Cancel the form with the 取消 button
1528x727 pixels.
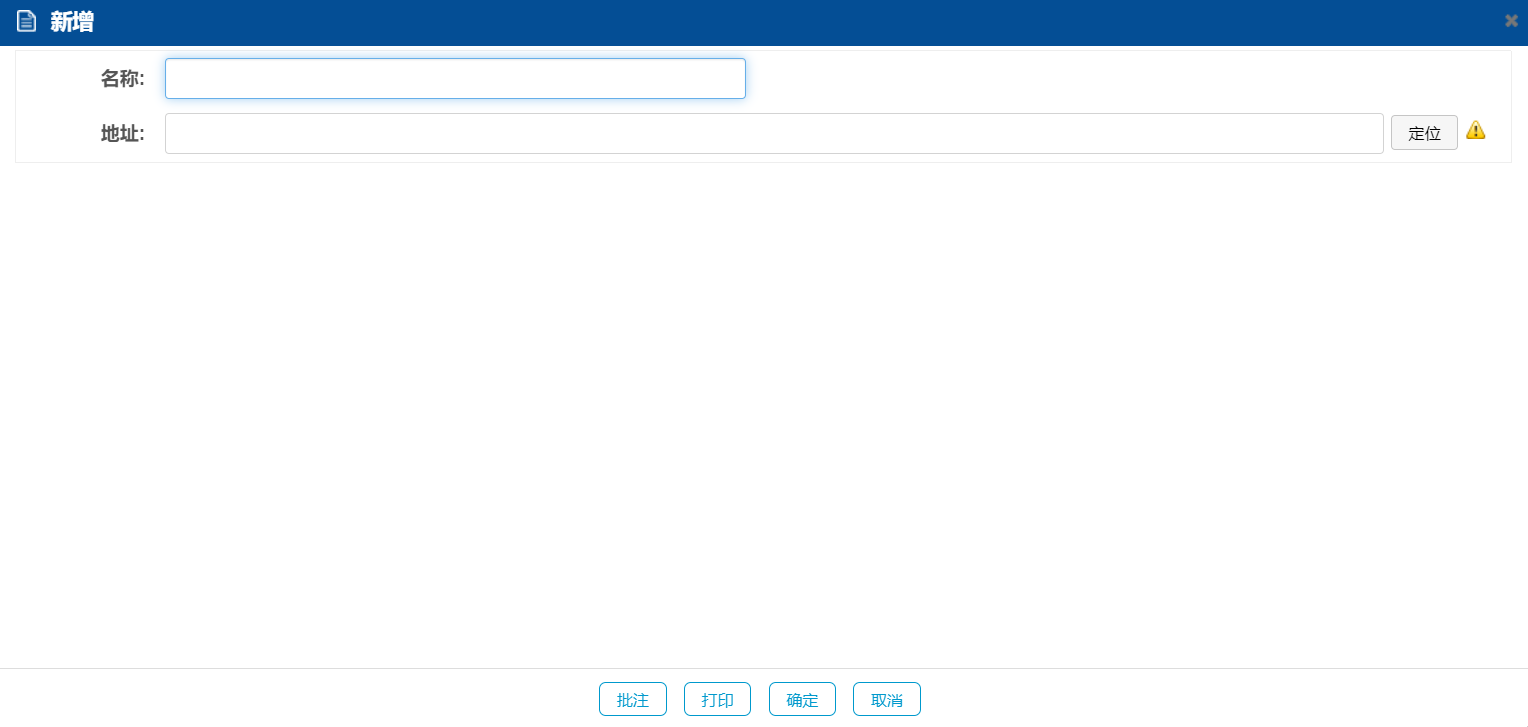click(886, 700)
